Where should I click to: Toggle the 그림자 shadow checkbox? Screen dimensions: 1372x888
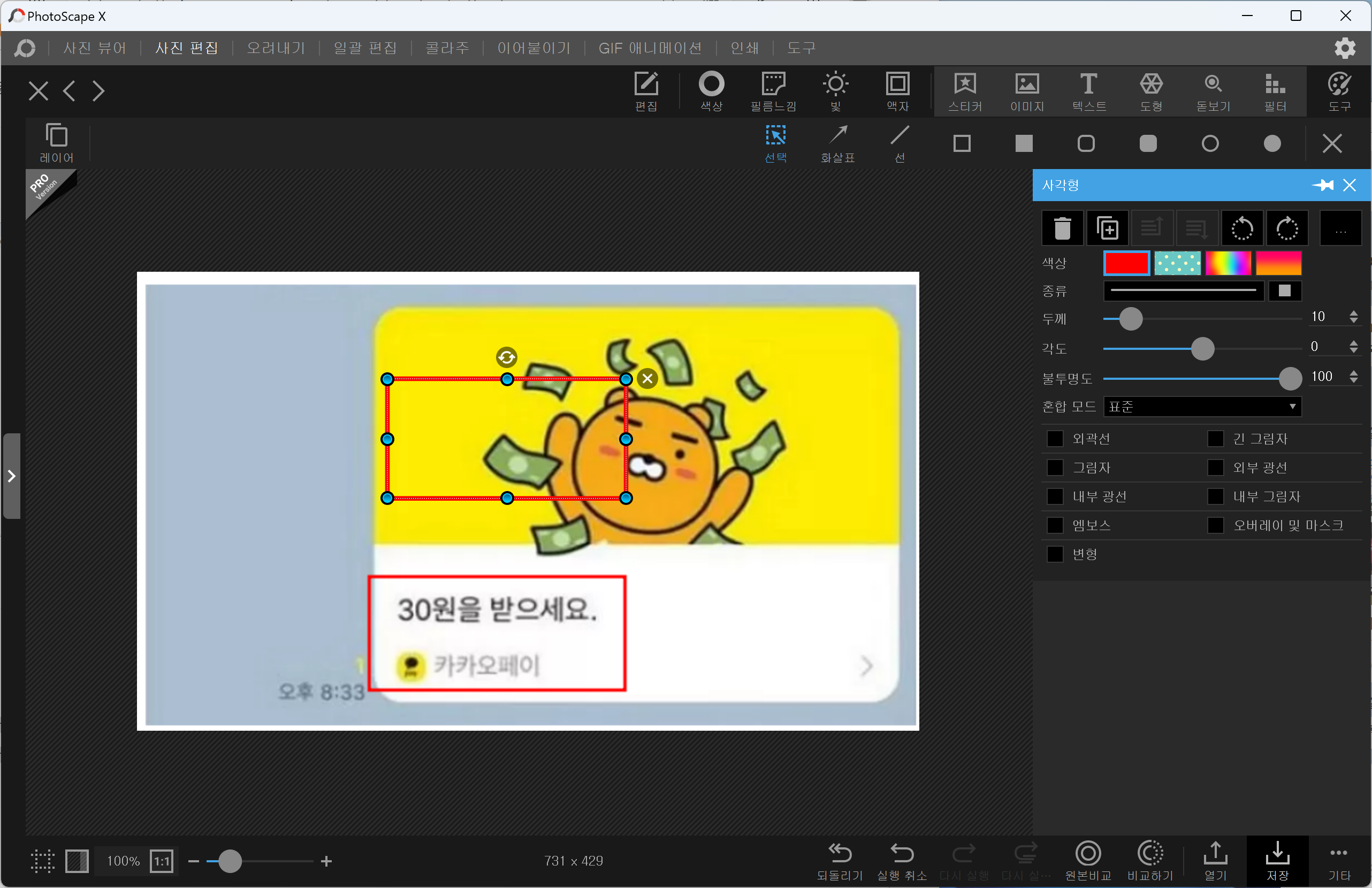1054,468
